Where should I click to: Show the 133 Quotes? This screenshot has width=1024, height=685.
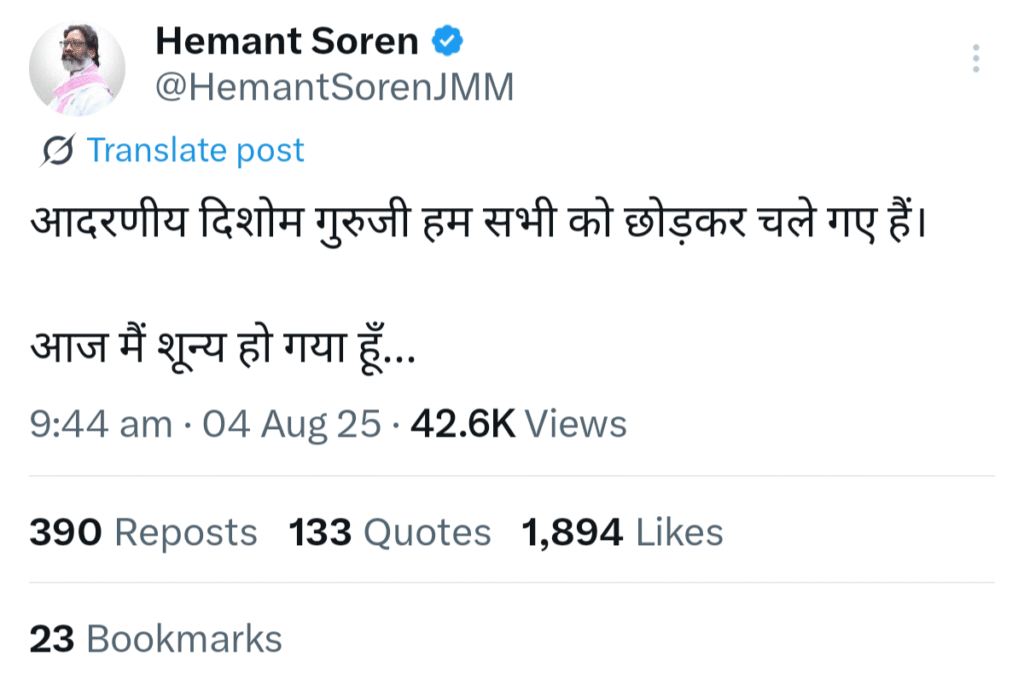[390, 533]
